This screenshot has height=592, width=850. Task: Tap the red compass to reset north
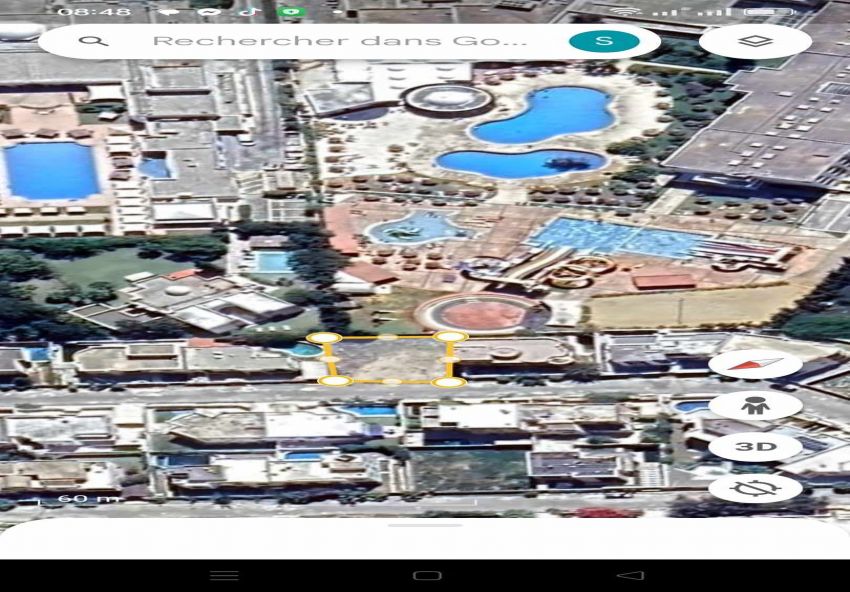tap(755, 363)
